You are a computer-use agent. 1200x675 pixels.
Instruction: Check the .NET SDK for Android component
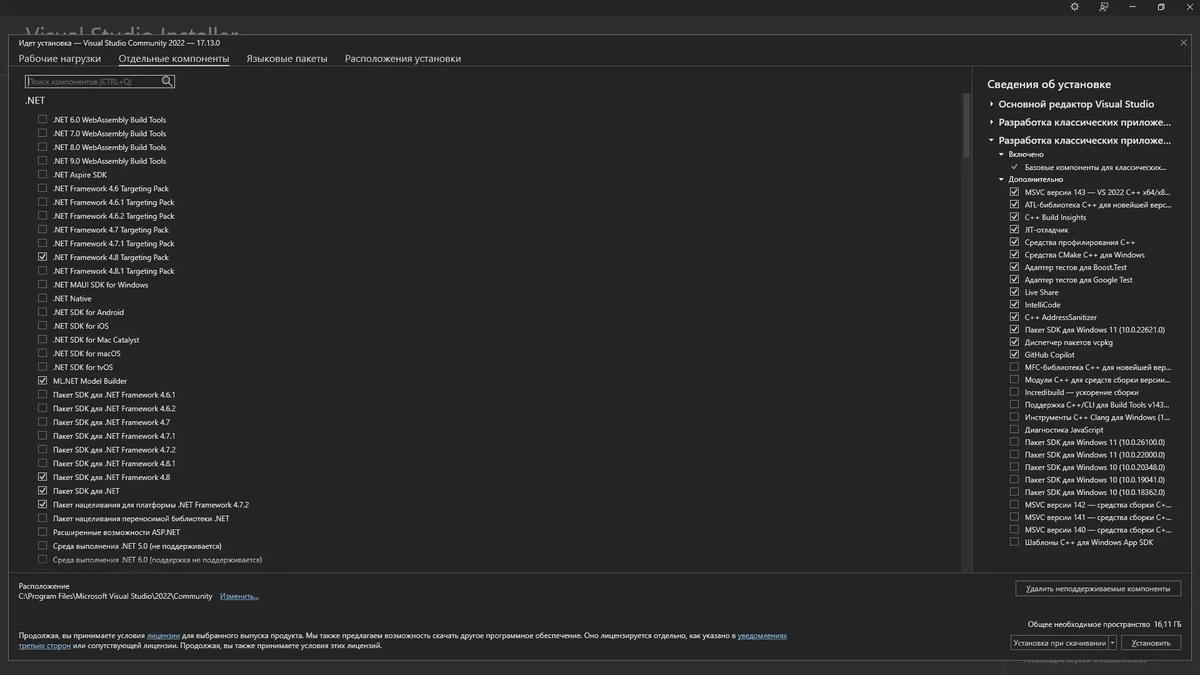[x=42, y=312]
